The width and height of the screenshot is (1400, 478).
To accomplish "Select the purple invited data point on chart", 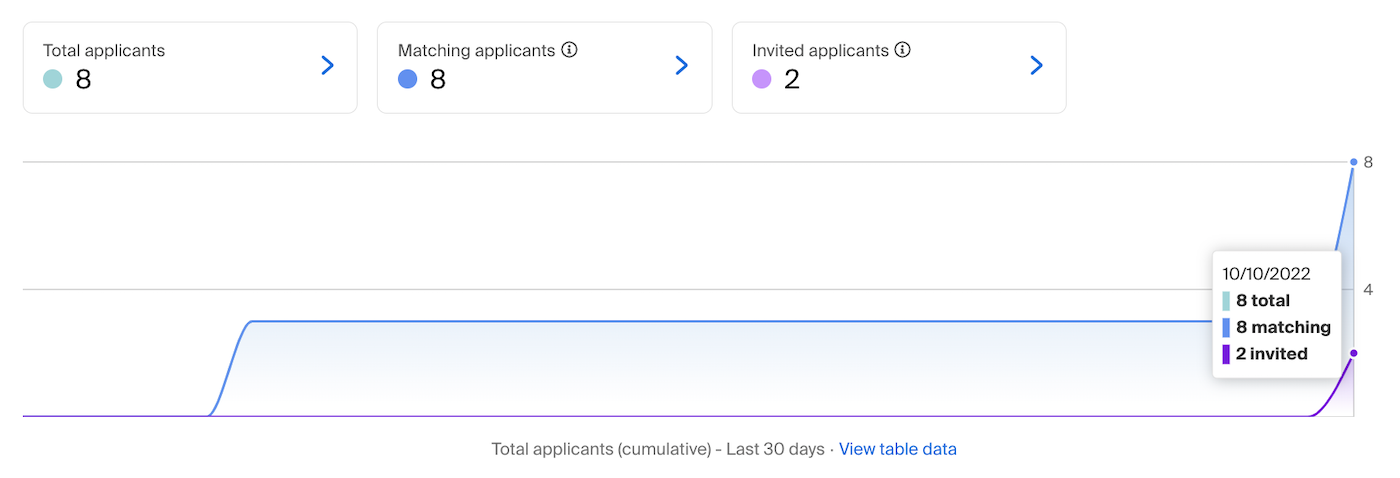I will 1354,353.
